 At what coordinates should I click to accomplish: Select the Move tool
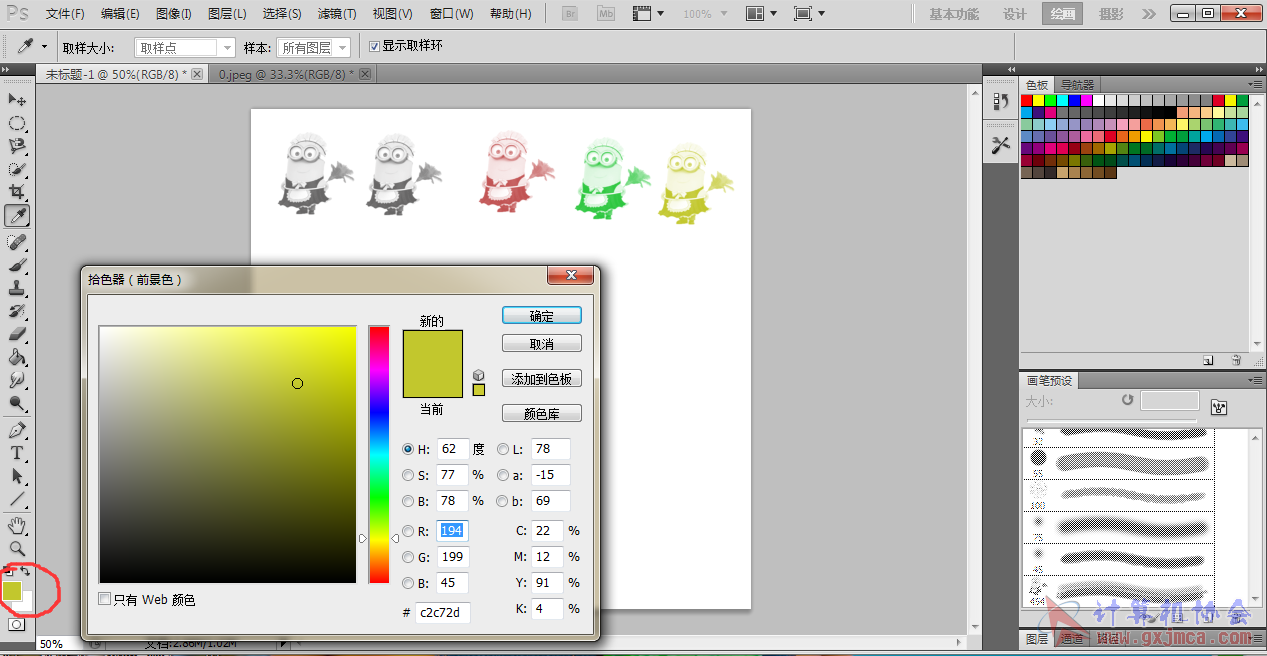(x=17, y=100)
